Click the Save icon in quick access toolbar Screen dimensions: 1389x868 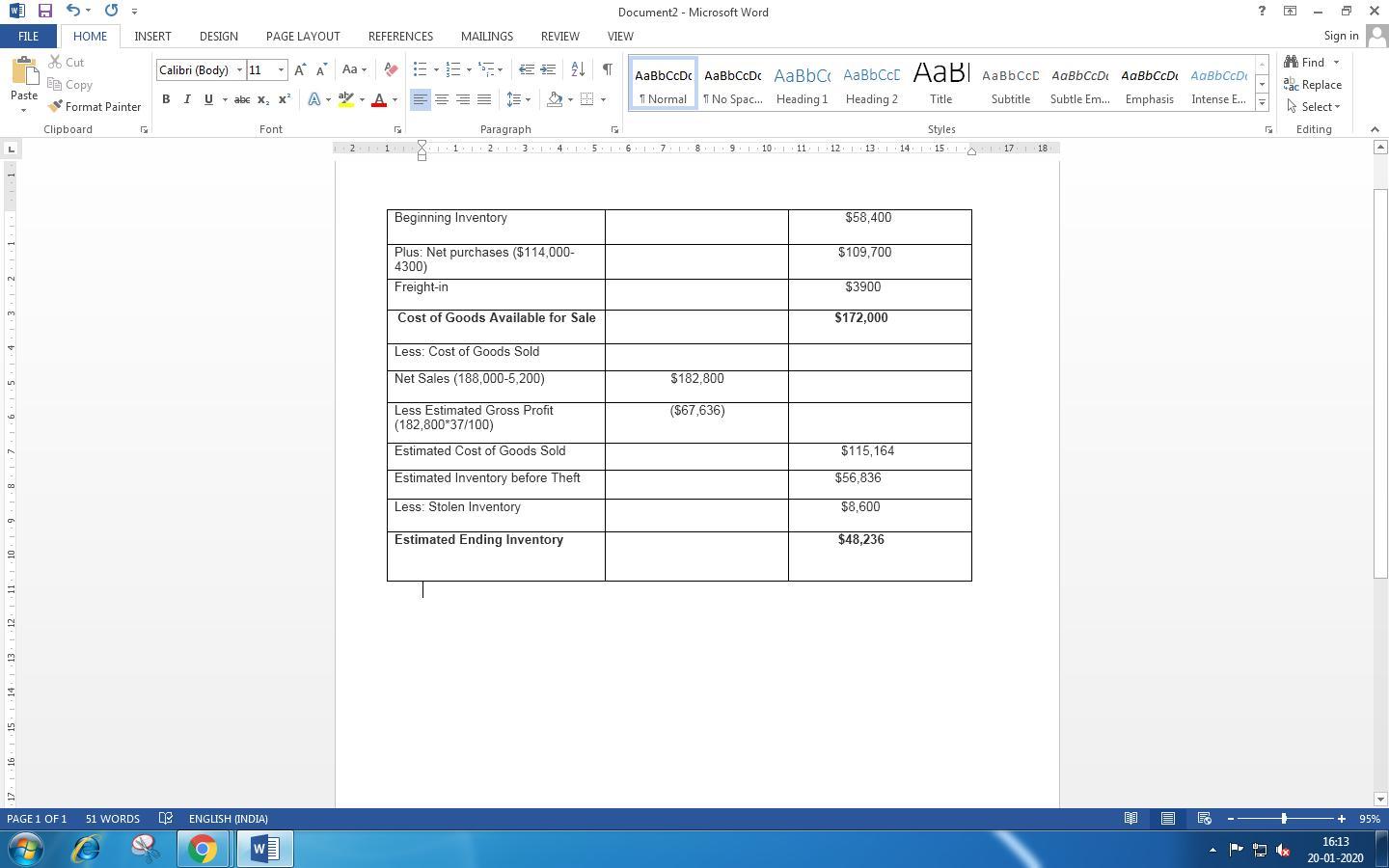pyautogui.click(x=44, y=11)
